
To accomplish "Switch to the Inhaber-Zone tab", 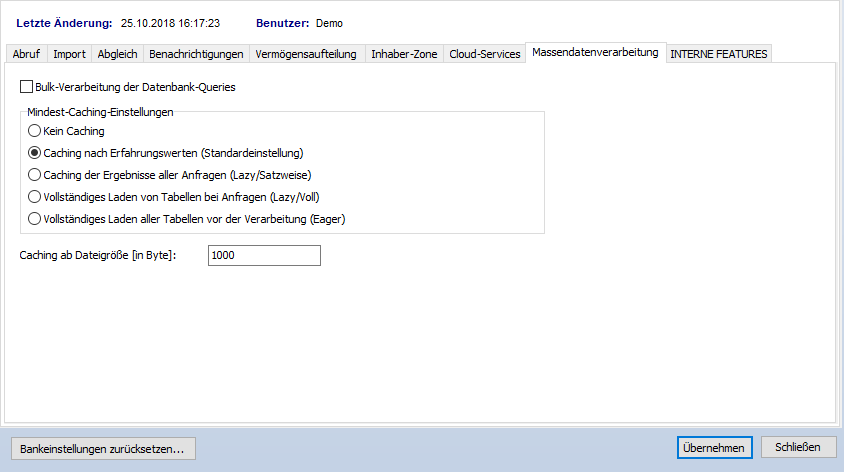I will (404, 54).
